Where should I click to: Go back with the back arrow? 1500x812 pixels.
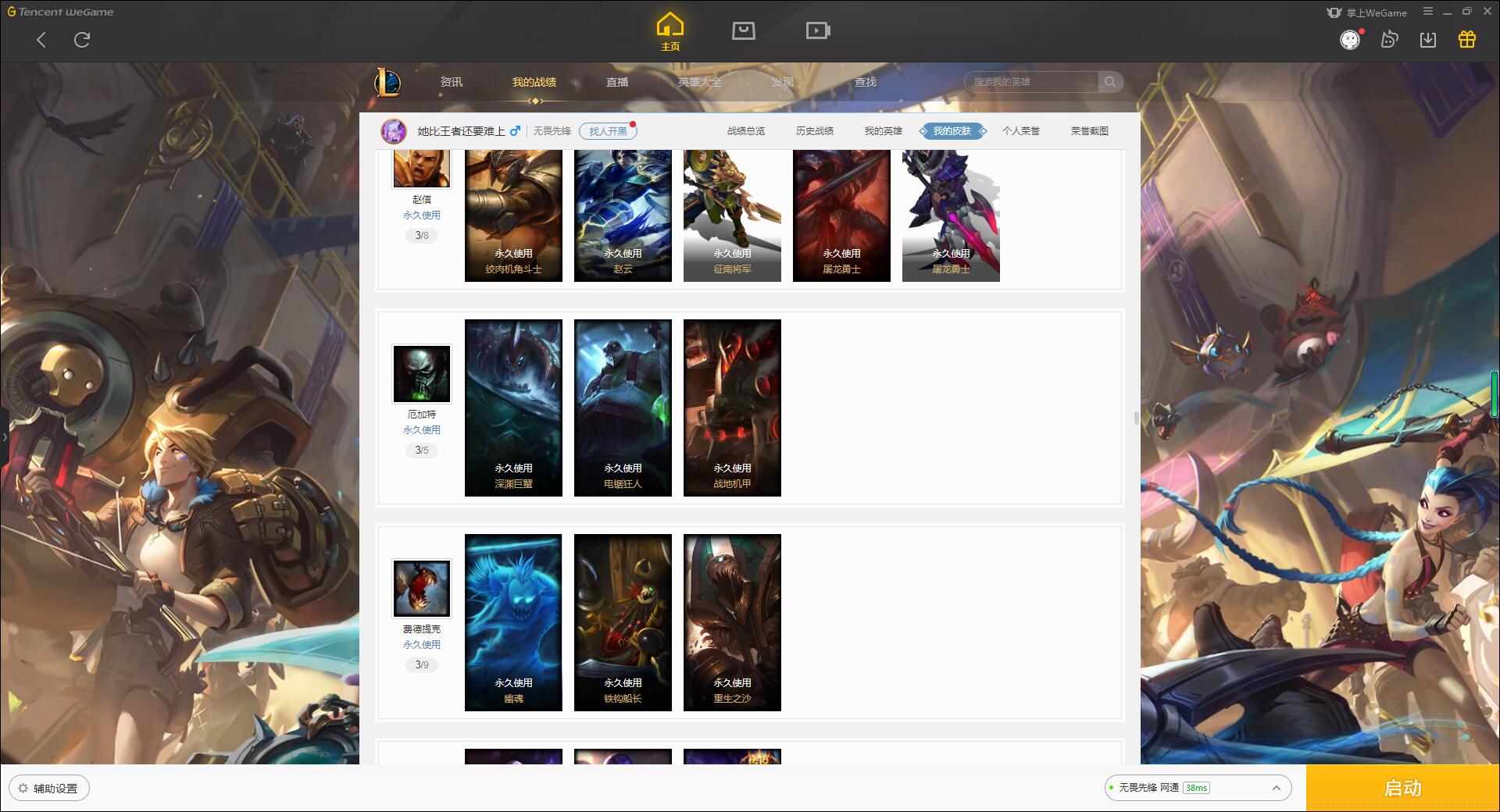click(x=41, y=40)
